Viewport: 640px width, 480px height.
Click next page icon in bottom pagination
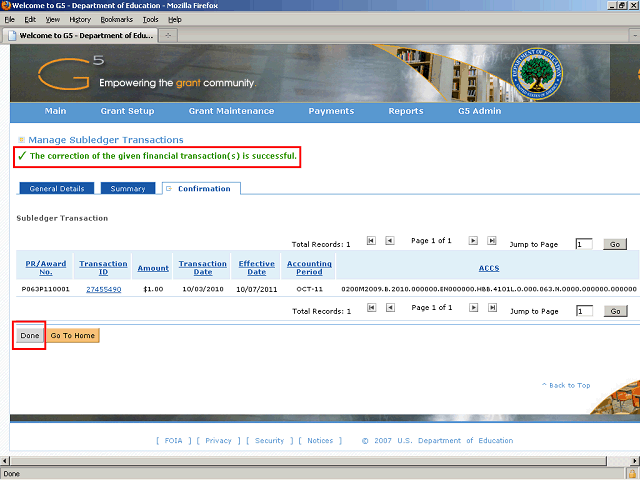coord(473,308)
